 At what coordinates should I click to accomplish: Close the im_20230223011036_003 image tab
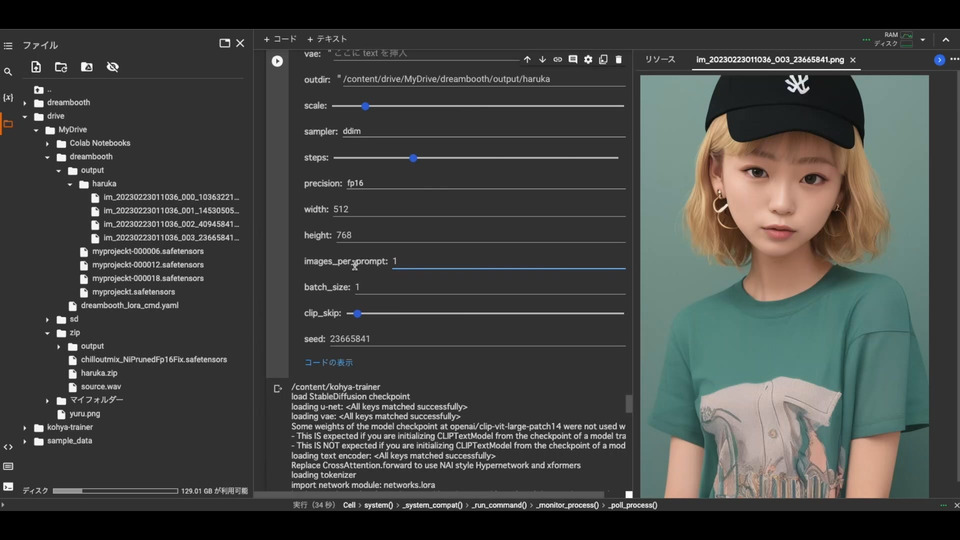(x=853, y=60)
